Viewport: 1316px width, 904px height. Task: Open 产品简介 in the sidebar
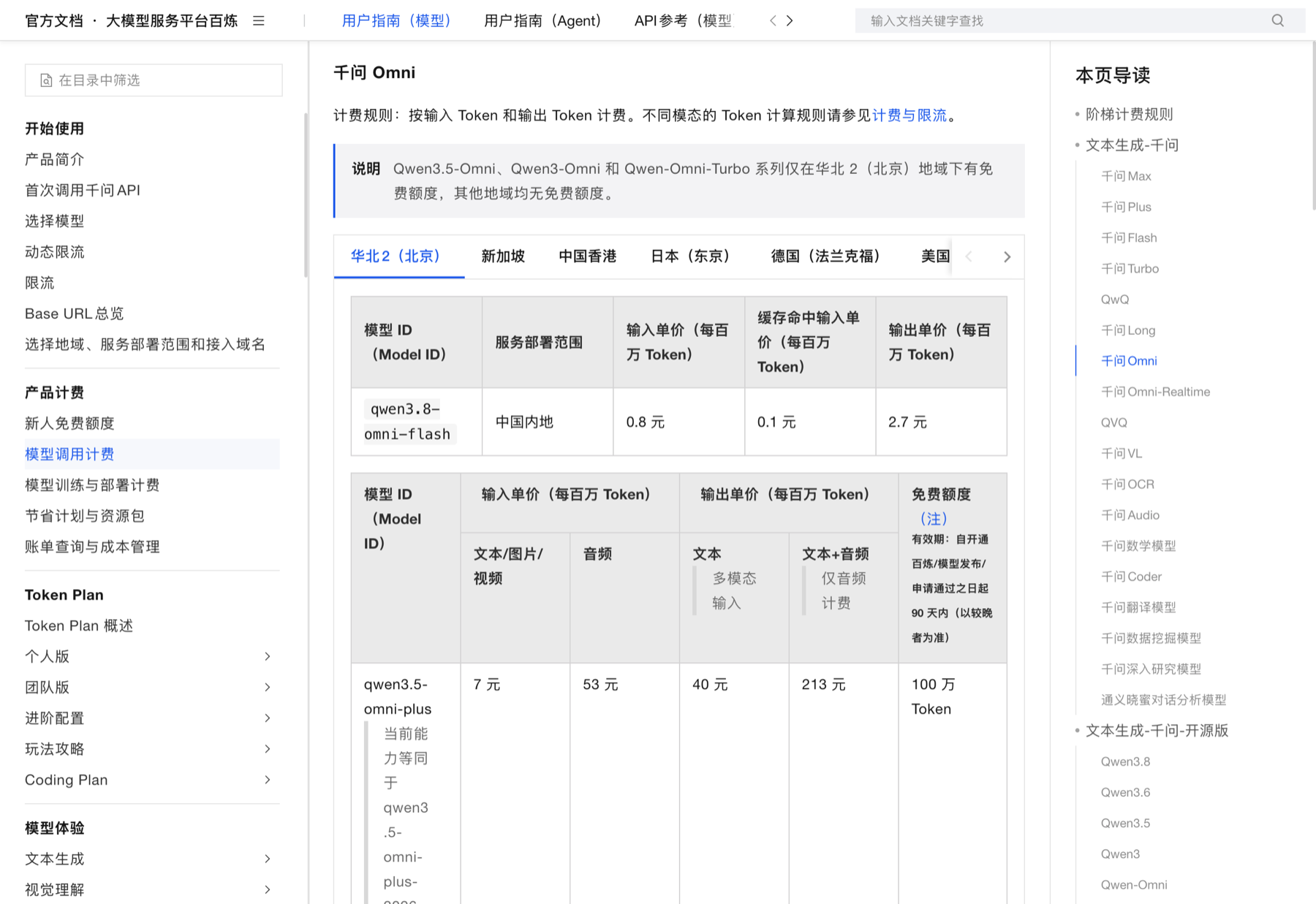tap(55, 159)
